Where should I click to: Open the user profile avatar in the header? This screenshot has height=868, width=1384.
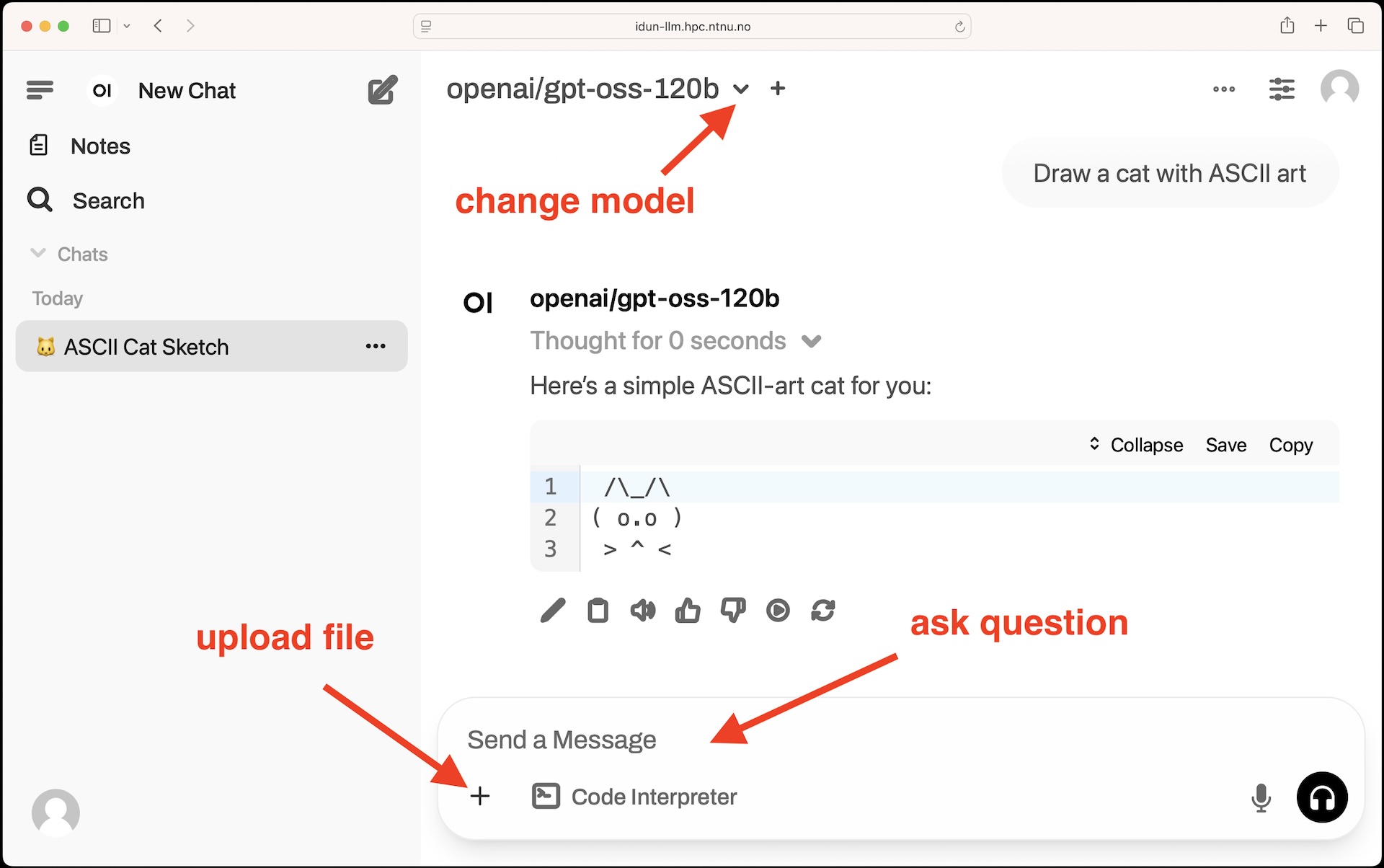[1339, 89]
